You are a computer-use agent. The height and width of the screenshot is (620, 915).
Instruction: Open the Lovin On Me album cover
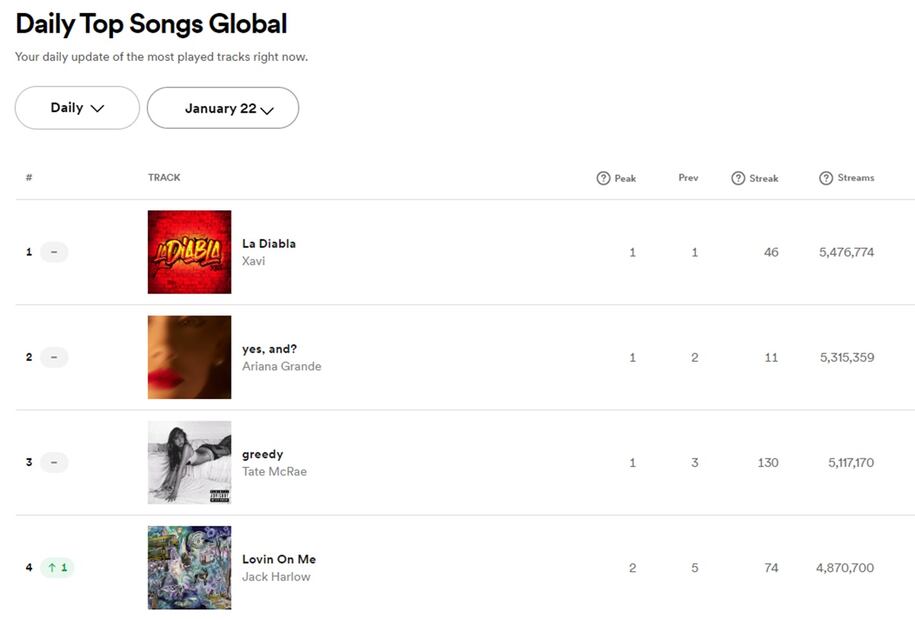pyautogui.click(x=189, y=568)
